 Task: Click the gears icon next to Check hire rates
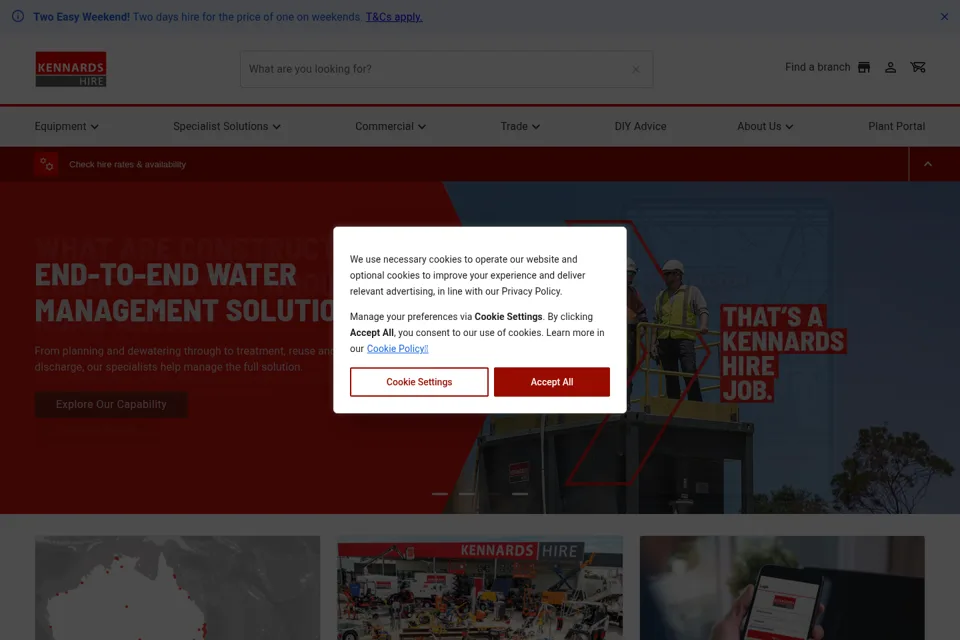[47, 164]
